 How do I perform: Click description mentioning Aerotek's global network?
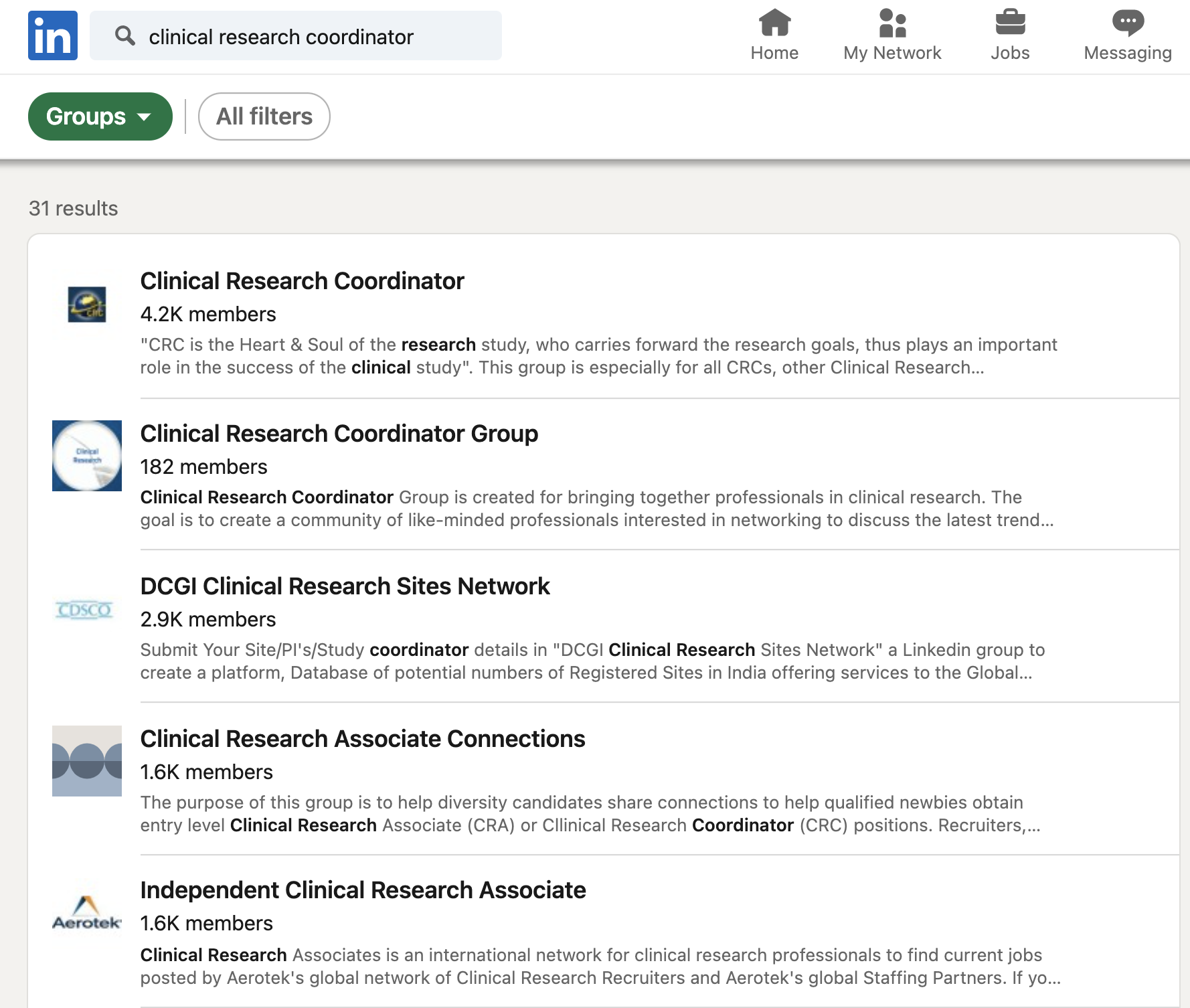click(x=600, y=967)
